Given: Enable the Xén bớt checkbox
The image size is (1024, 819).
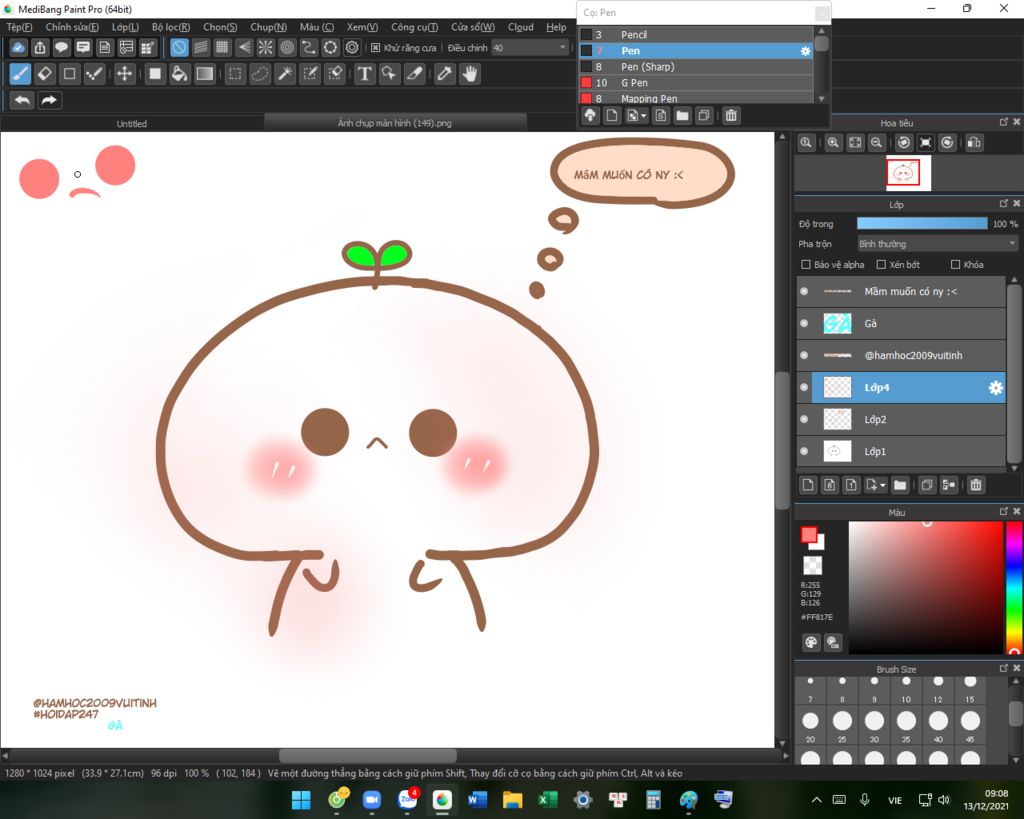Looking at the screenshot, I should pos(881,265).
